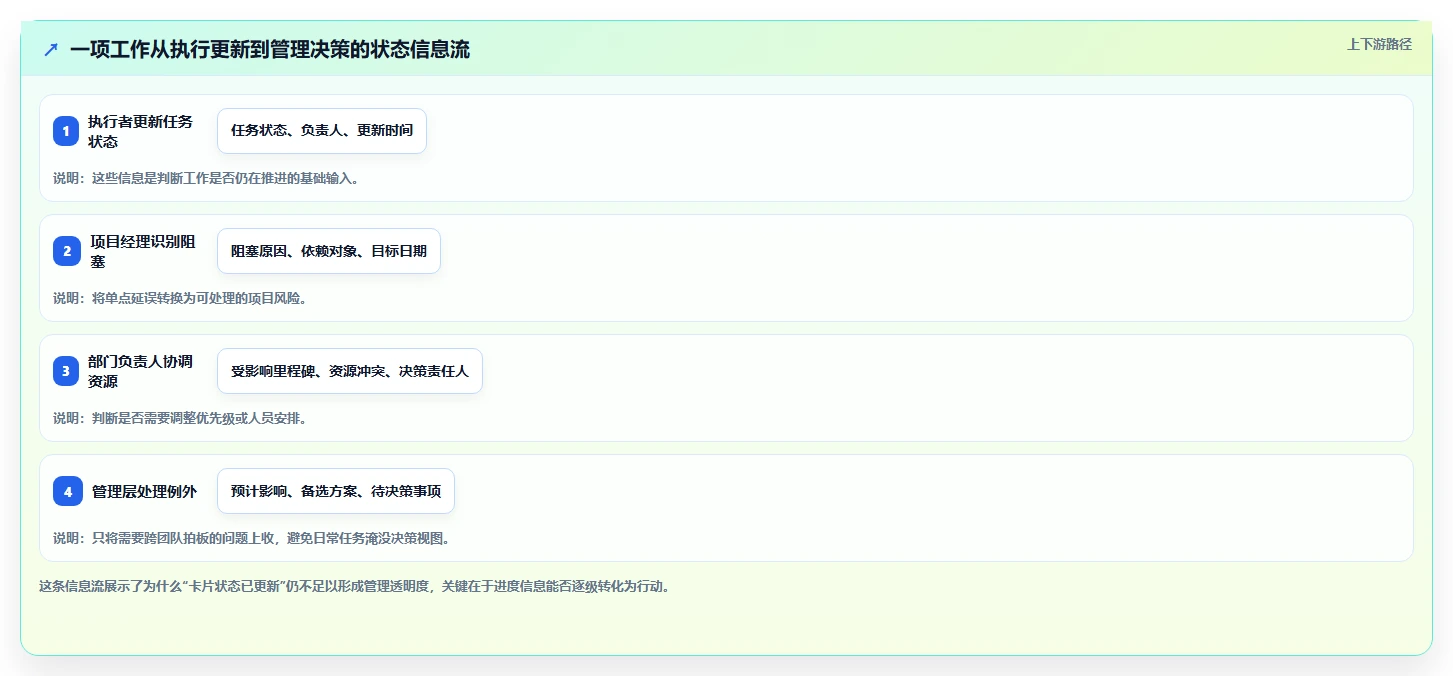Select the 阻塞原因、依赖对象、目标日期 chip
Screen dimensions: 1453x676
(x=329, y=251)
